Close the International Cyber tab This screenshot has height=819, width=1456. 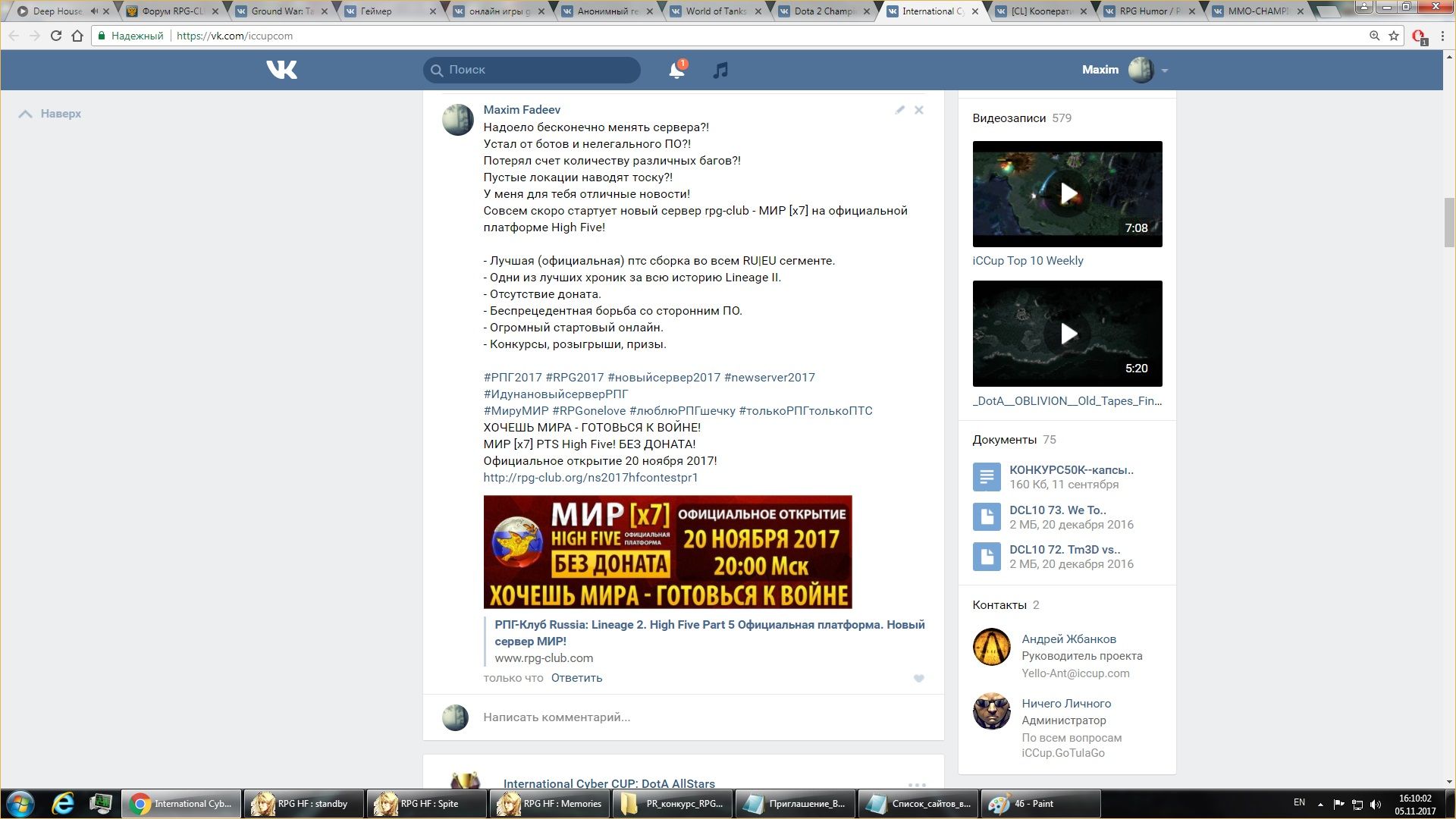point(974,11)
